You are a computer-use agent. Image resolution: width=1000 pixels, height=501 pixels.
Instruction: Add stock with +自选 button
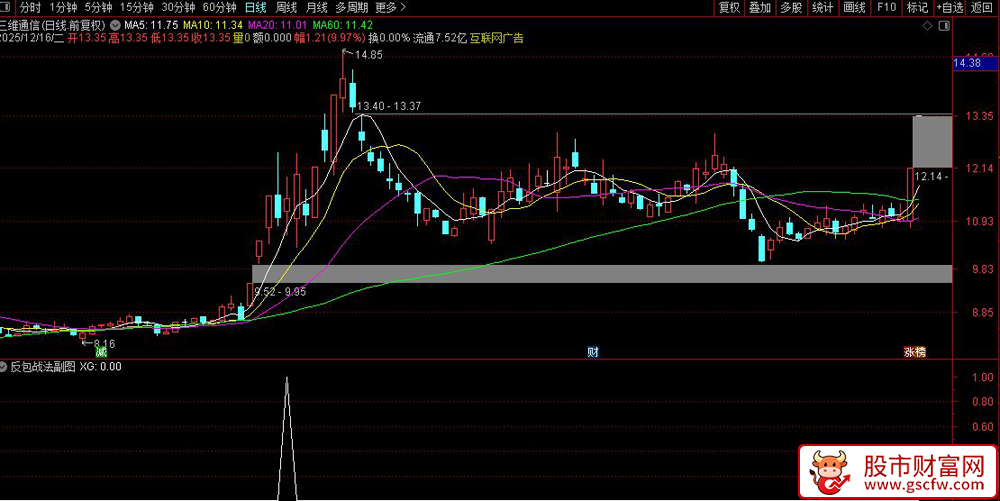pyautogui.click(x=950, y=8)
